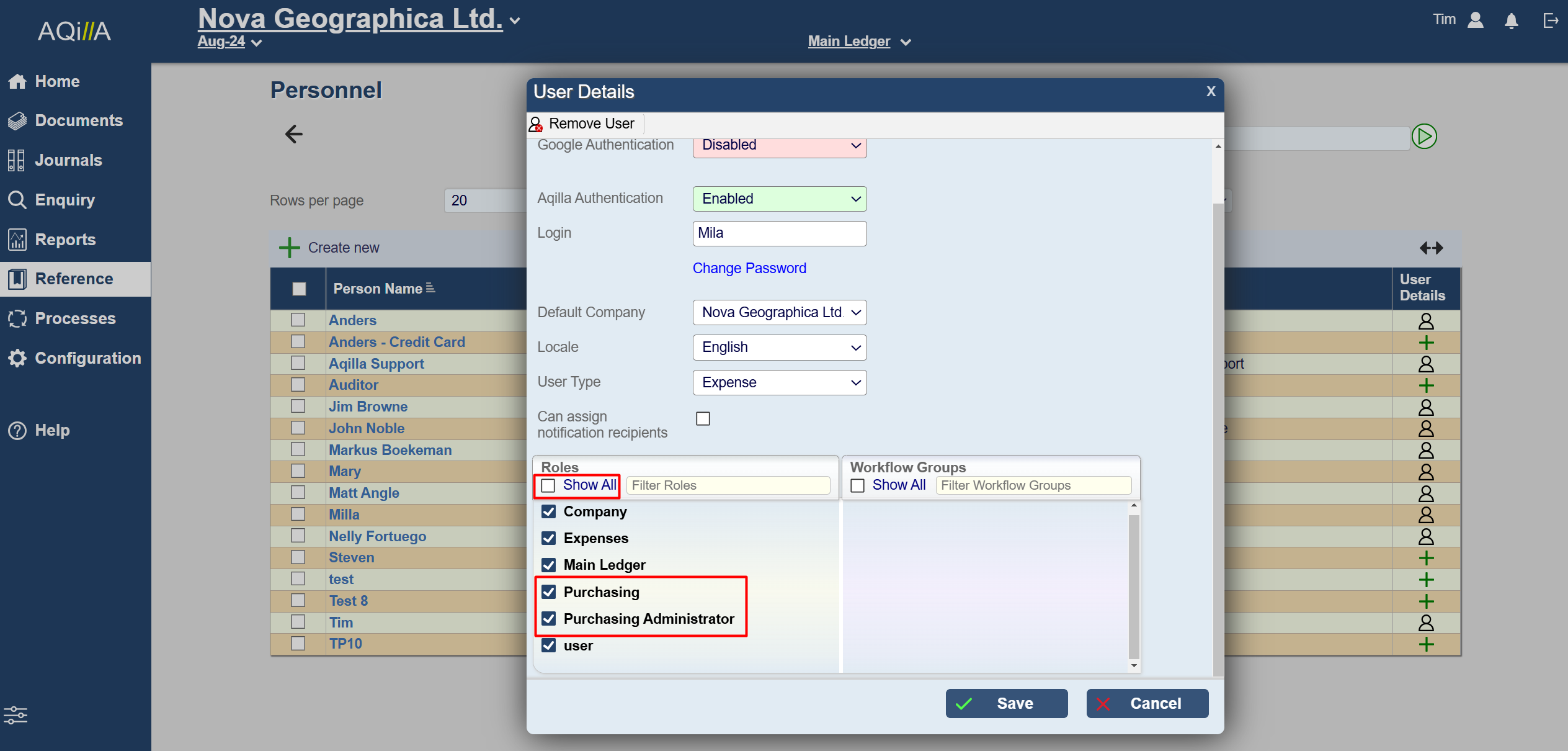This screenshot has height=751, width=1568.
Task: Enable Can assign notification recipients checkbox
Action: (703, 419)
